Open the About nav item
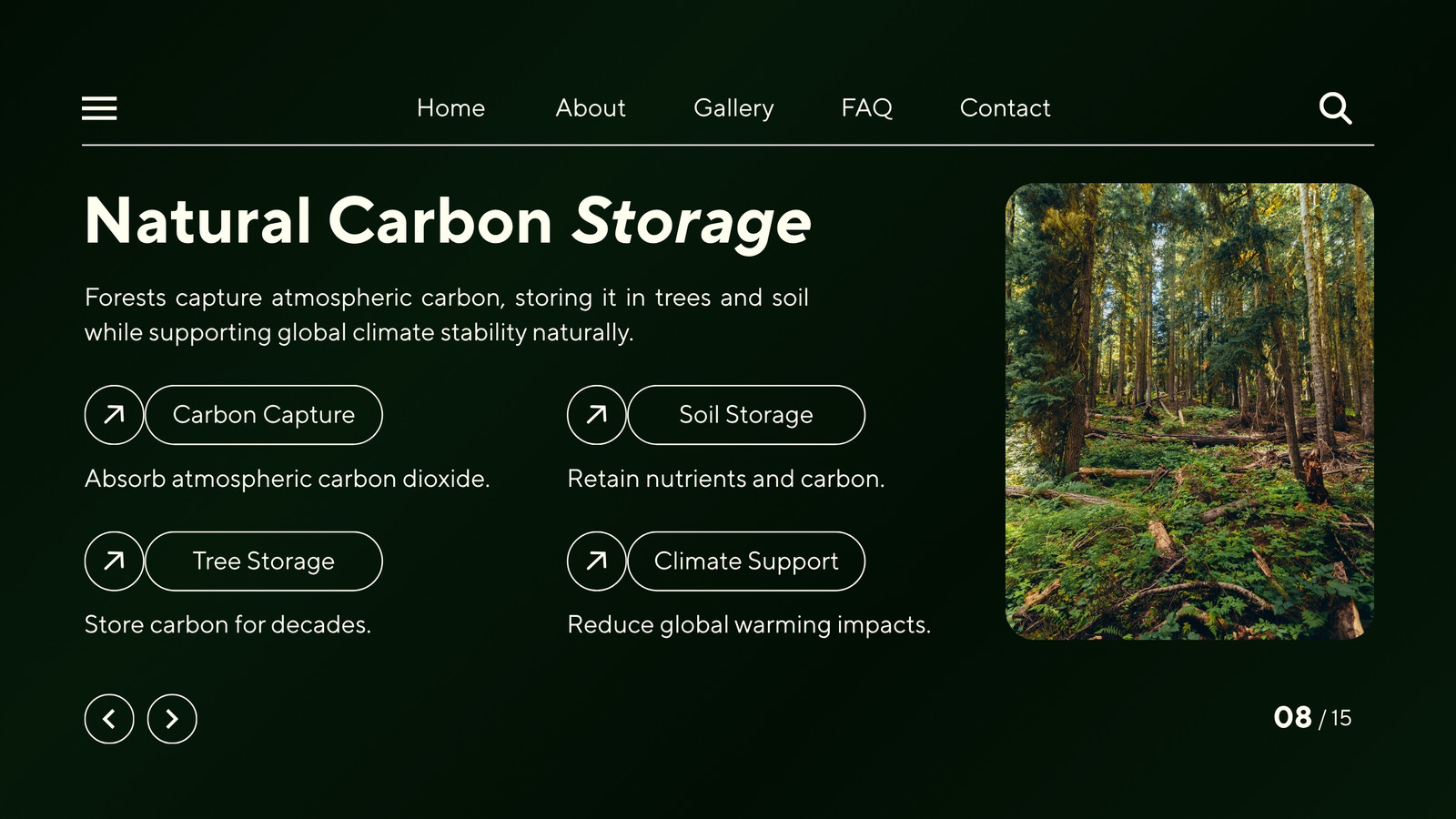 tap(591, 108)
